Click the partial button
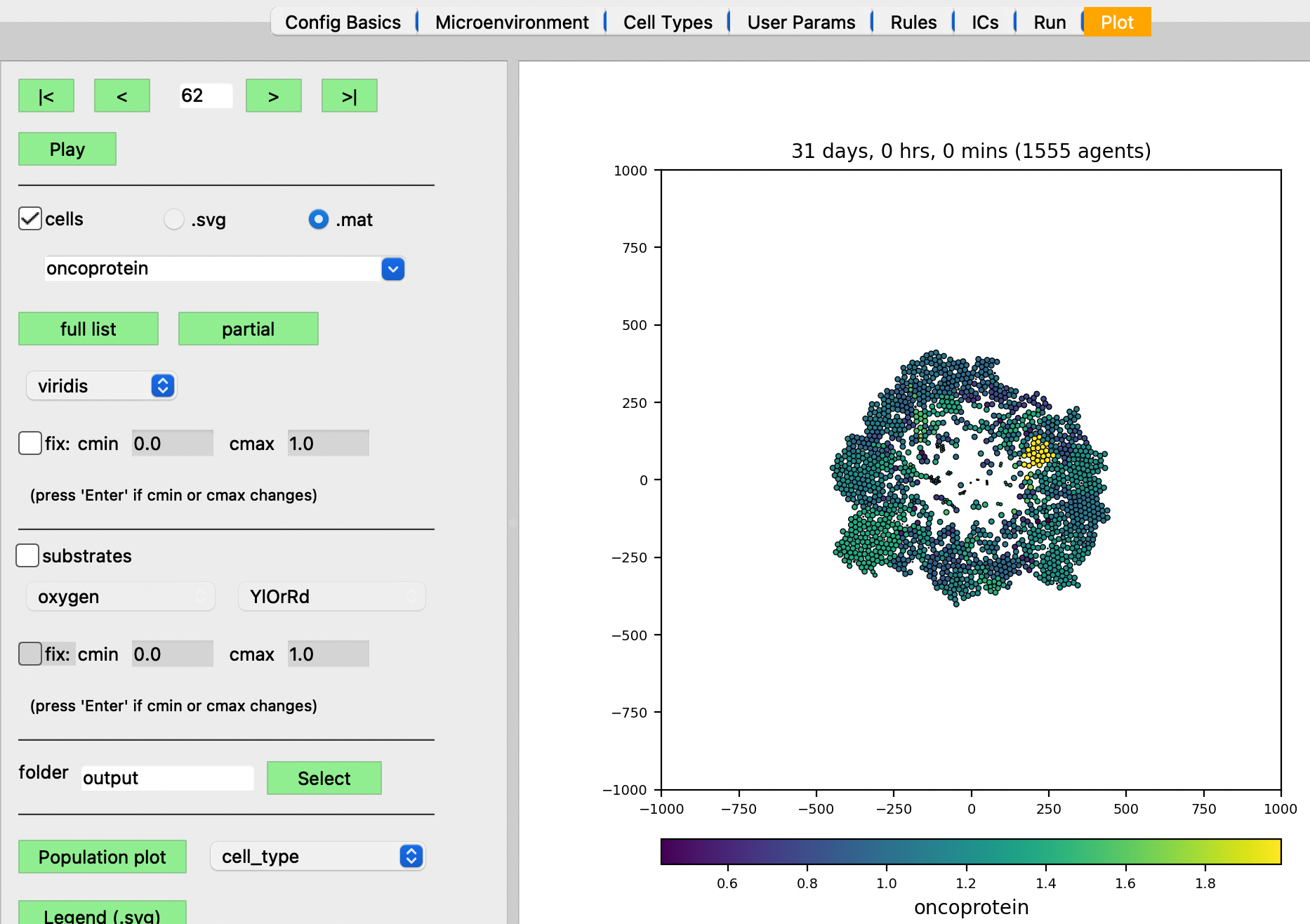 (249, 329)
